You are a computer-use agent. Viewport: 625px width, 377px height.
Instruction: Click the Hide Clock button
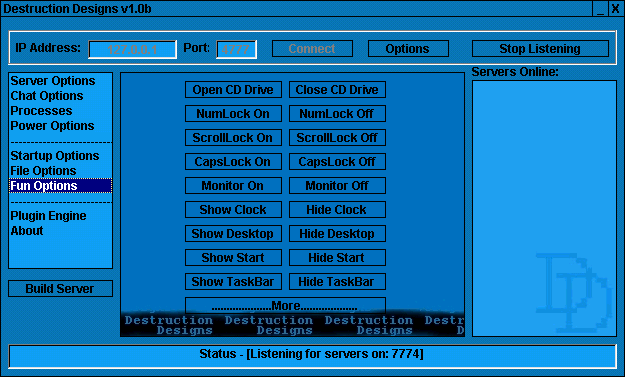point(337,209)
